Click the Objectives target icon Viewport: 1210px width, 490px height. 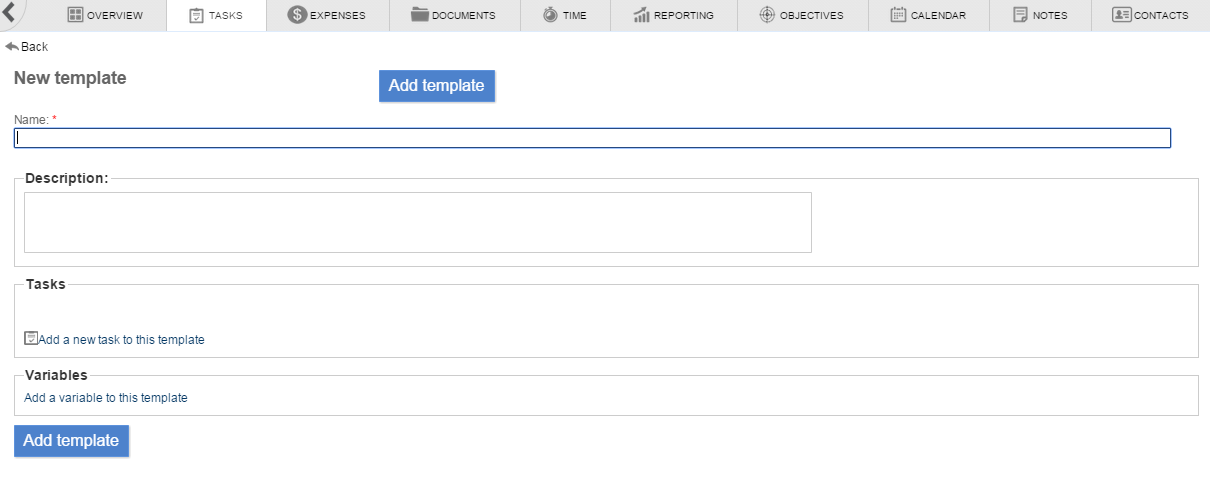(x=767, y=15)
